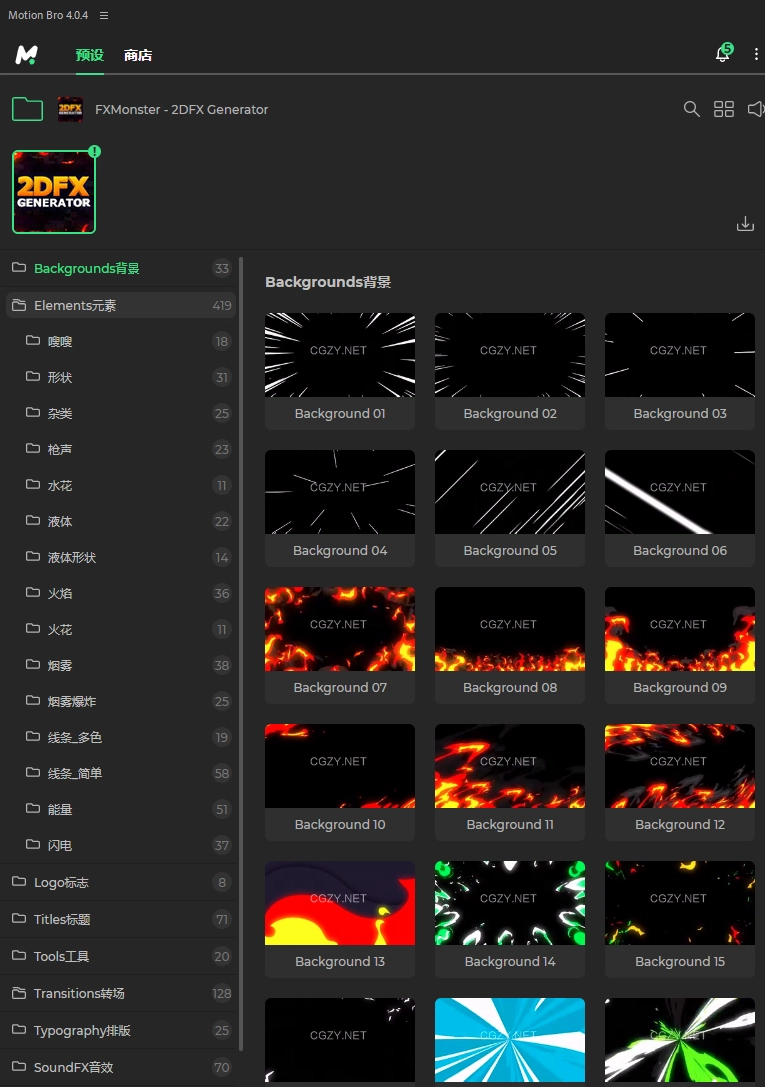The height and width of the screenshot is (1087, 765).
Task: Open the notifications bell
Action: [x=723, y=53]
